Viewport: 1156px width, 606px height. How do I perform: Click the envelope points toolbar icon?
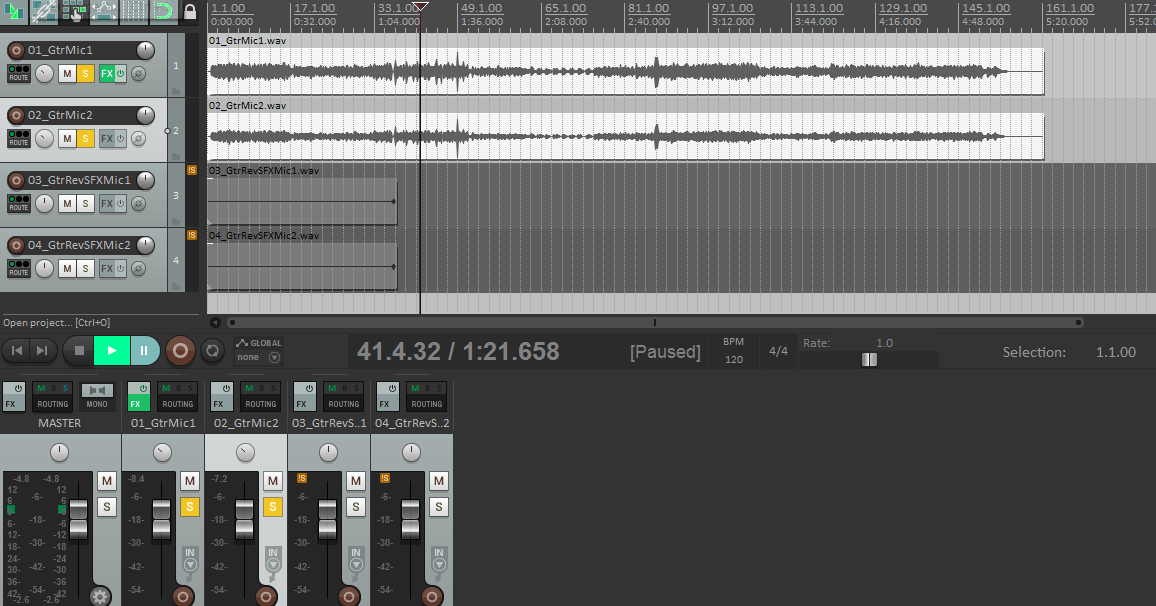(x=103, y=13)
